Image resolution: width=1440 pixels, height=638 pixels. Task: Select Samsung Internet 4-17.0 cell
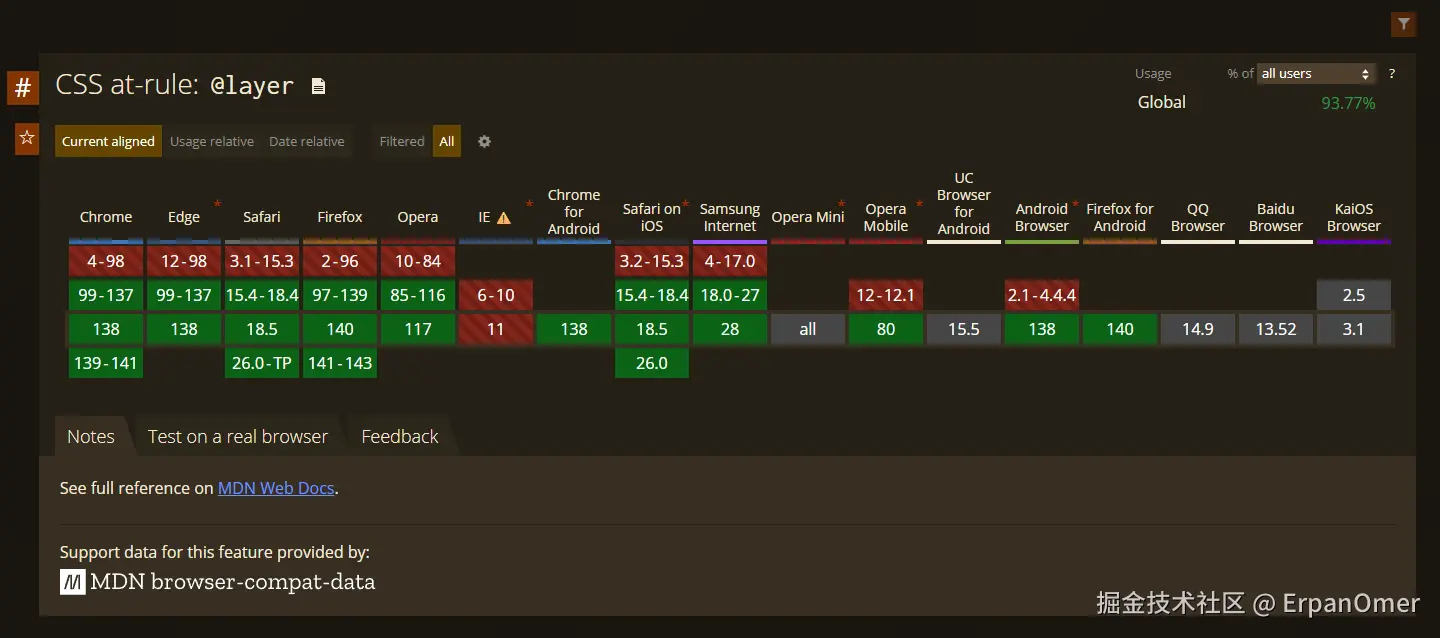tap(730, 261)
